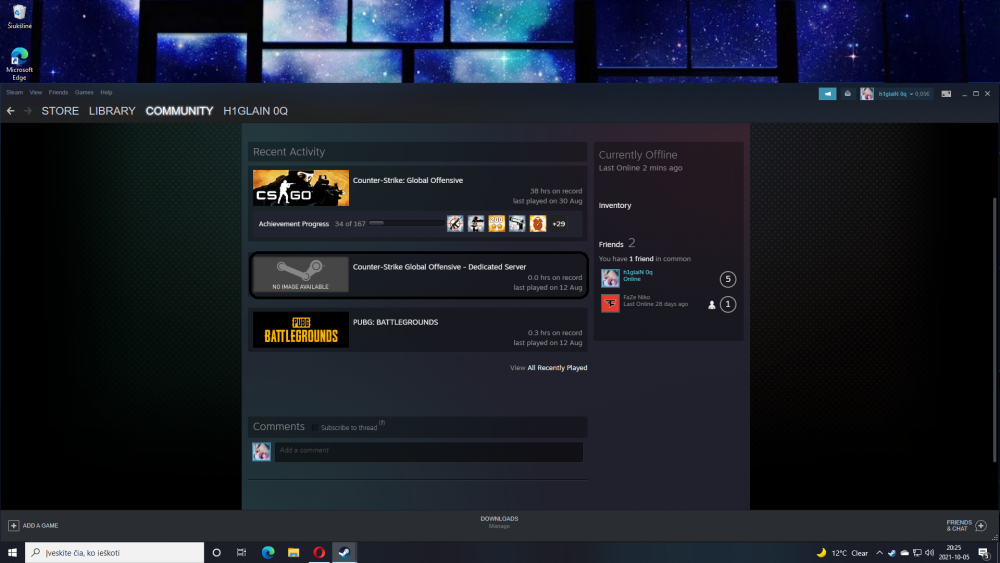Open the Steam menu
The height and width of the screenshot is (563, 1000).
pos(15,92)
